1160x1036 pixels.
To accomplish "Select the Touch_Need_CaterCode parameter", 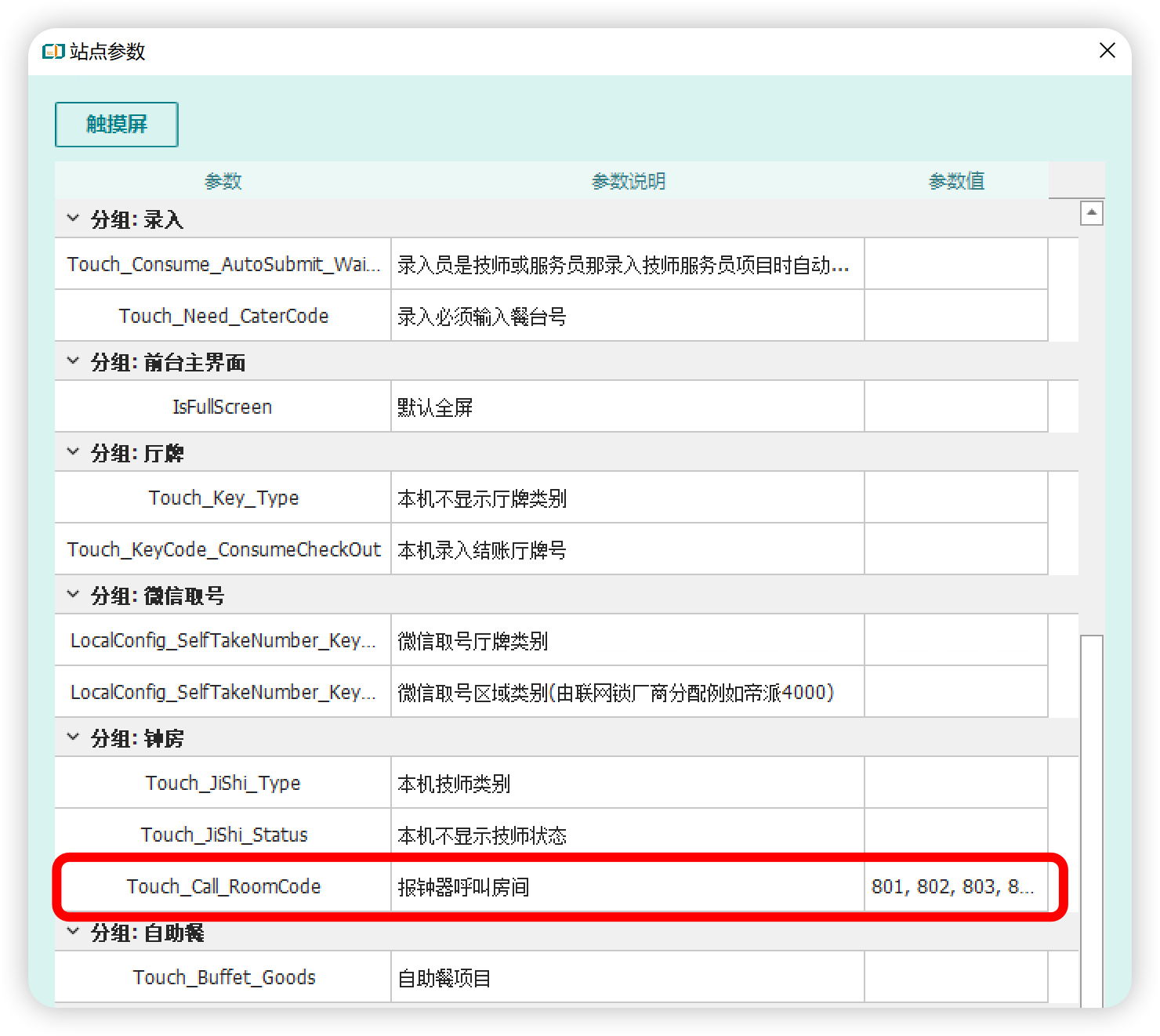I will click(x=223, y=316).
